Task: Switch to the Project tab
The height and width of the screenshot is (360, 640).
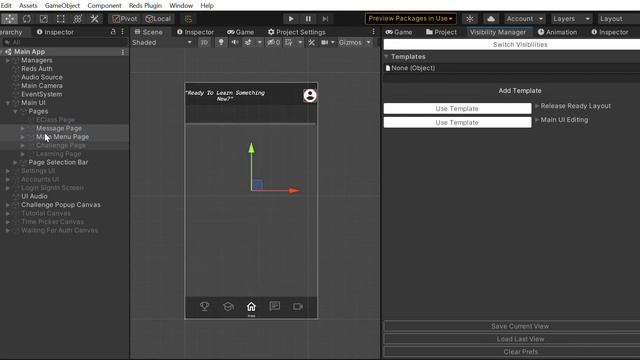Action: coord(441,32)
